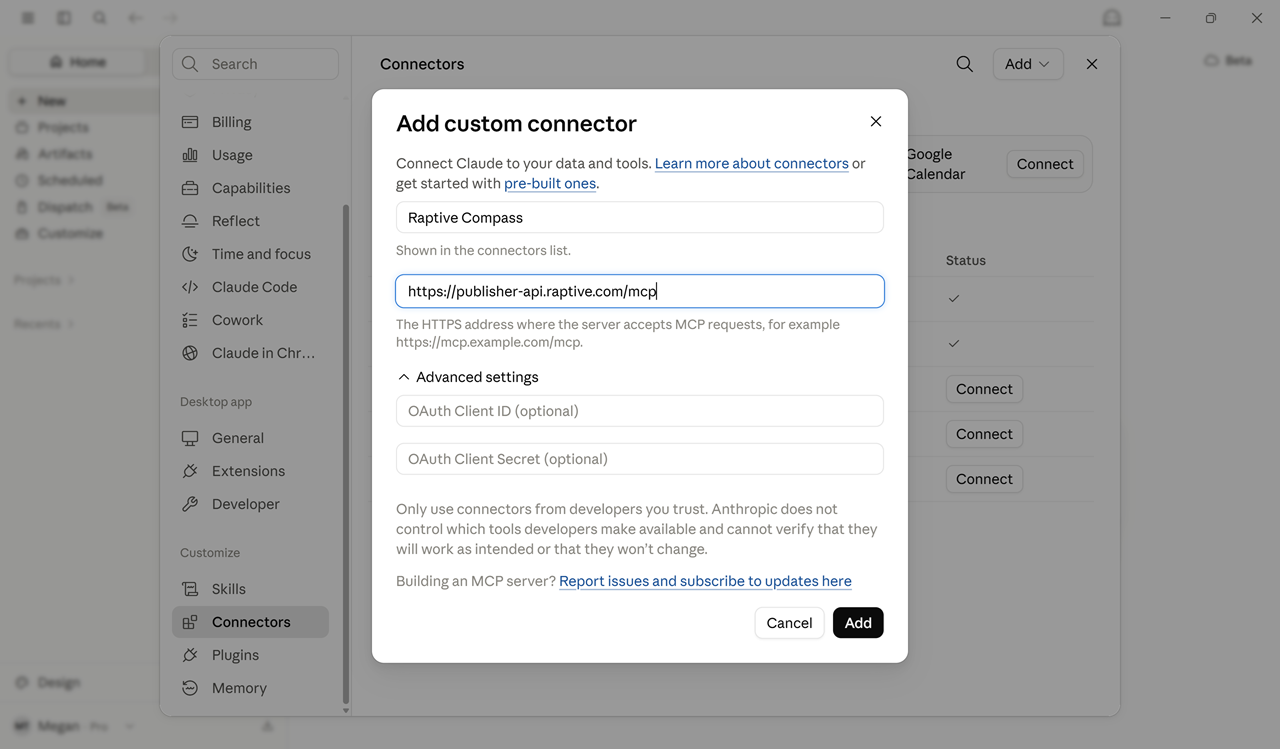Viewport: 1280px width, 749px height.
Task: Open the Learn more about connectors link
Action: pyautogui.click(x=752, y=163)
